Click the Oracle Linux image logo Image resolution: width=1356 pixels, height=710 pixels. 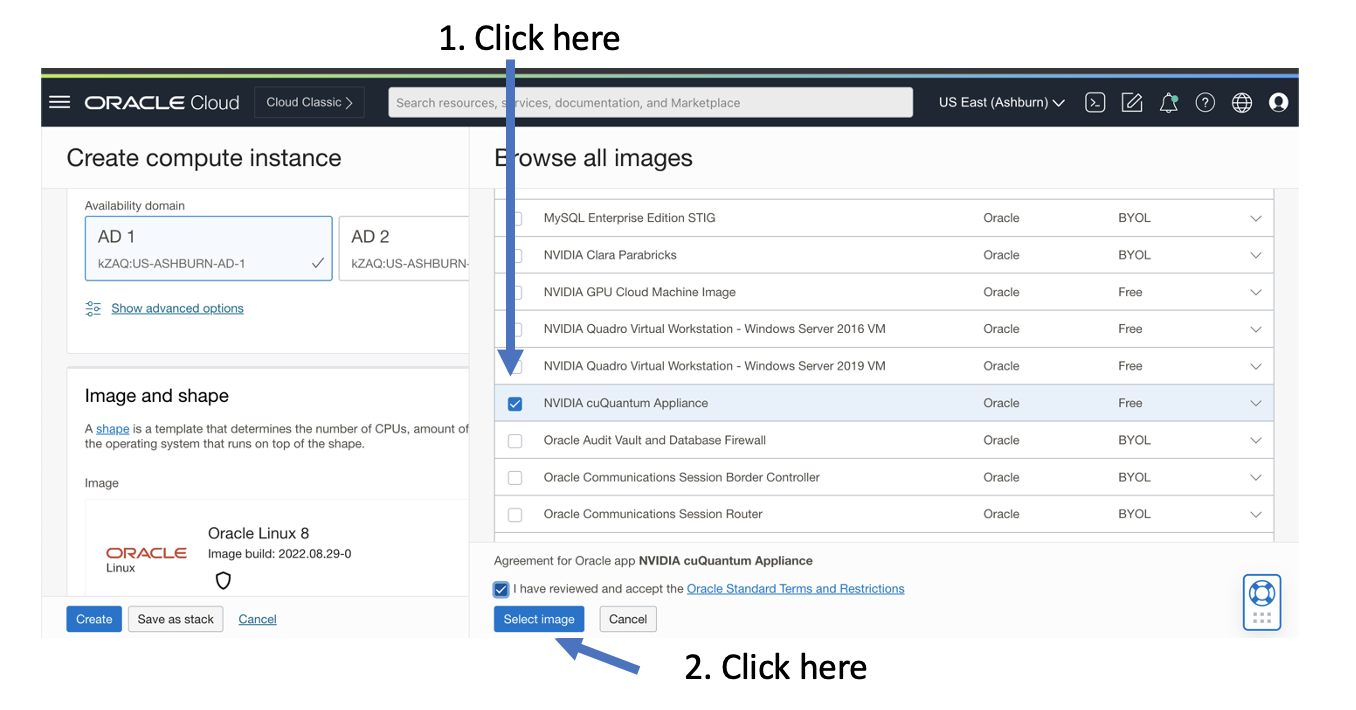(146, 559)
